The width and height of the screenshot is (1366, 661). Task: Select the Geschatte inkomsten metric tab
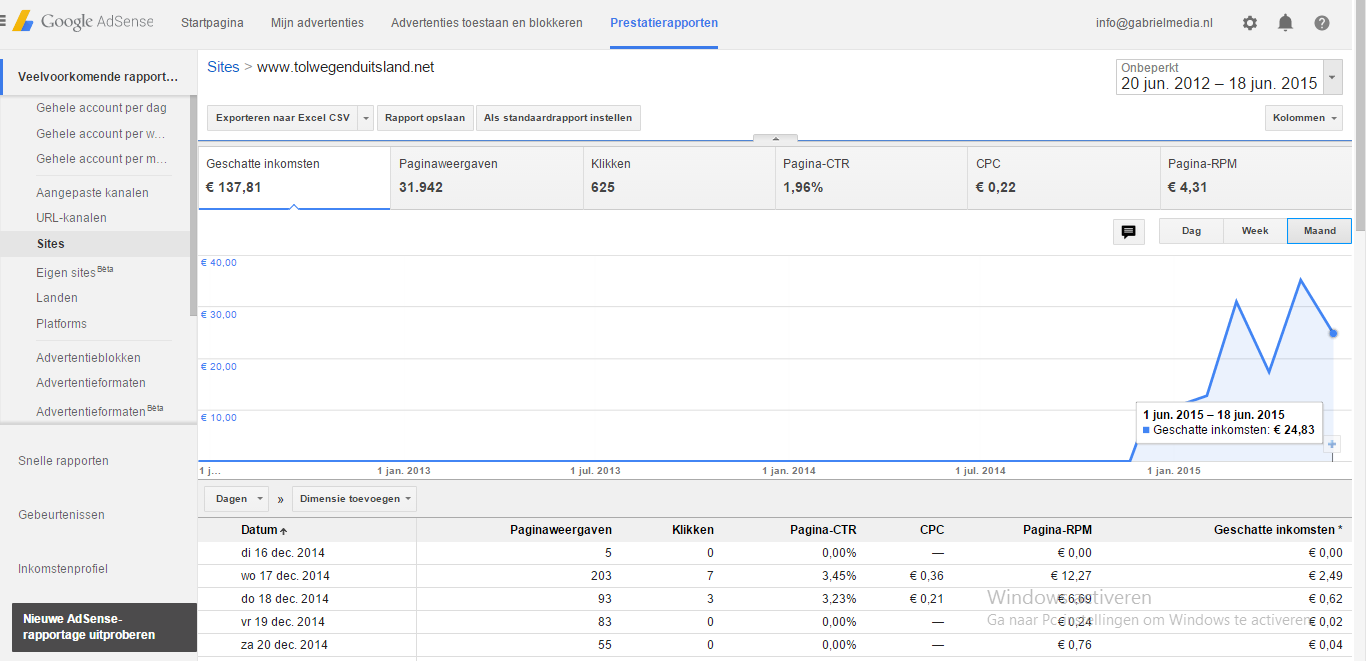tap(294, 178)
